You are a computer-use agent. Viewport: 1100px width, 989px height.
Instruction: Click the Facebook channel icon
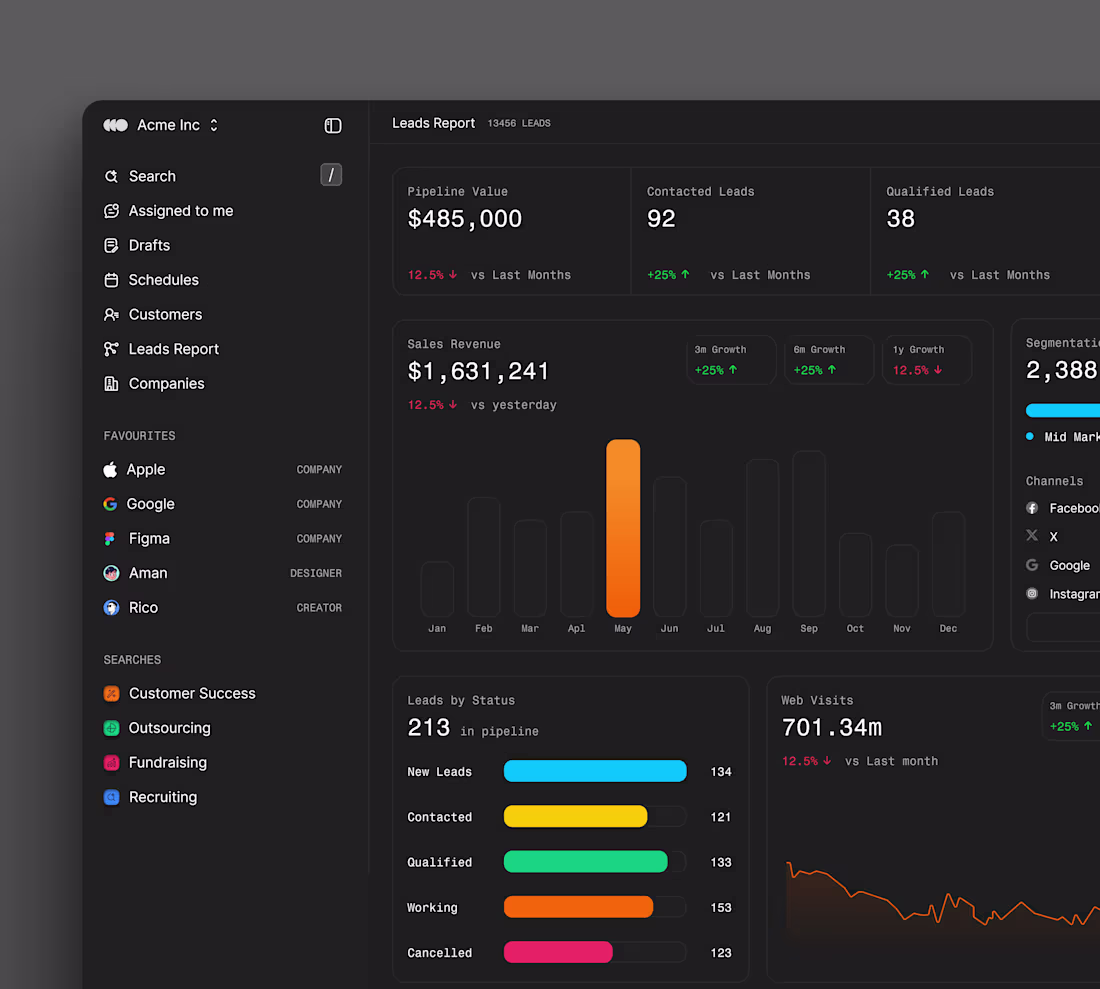coord(1032,508)
